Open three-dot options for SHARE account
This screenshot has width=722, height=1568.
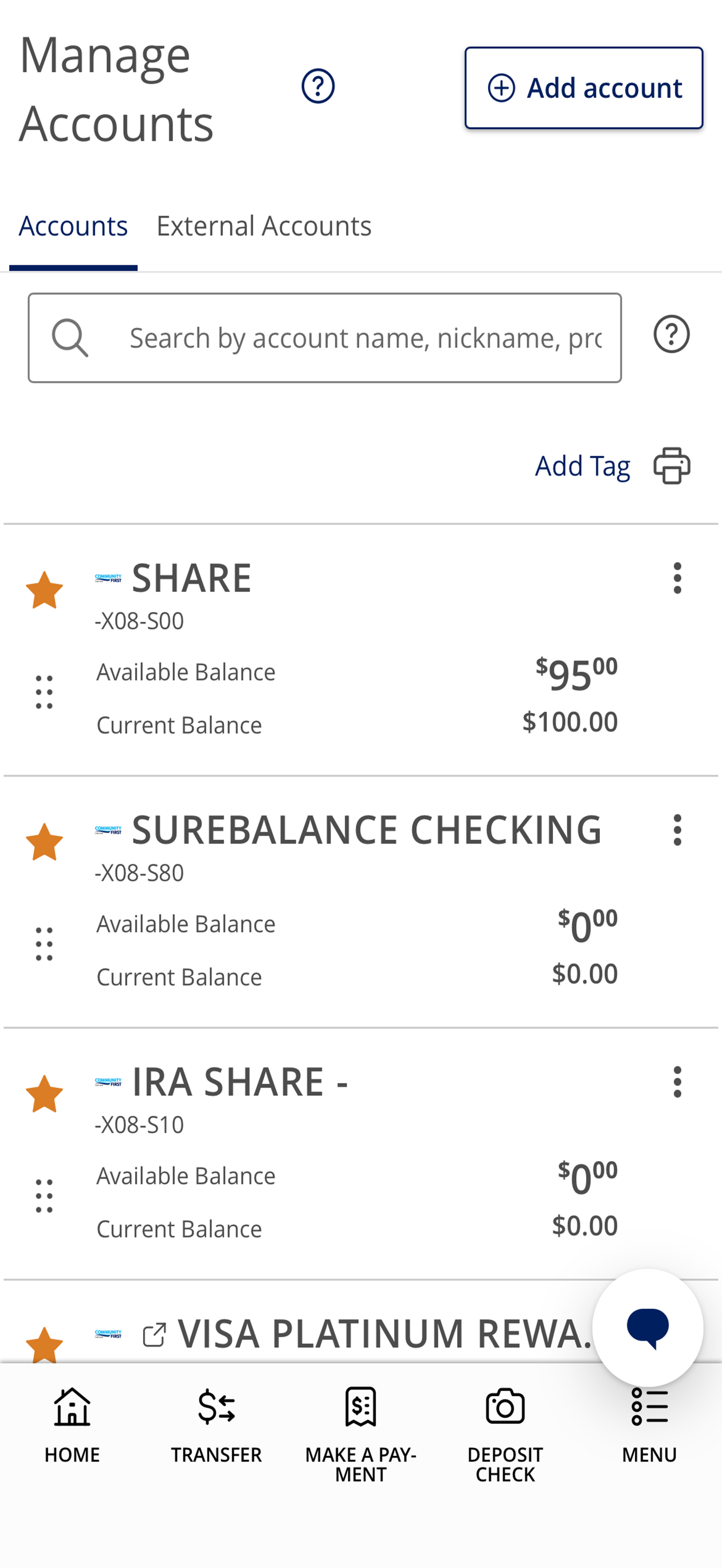coord(677,578)
